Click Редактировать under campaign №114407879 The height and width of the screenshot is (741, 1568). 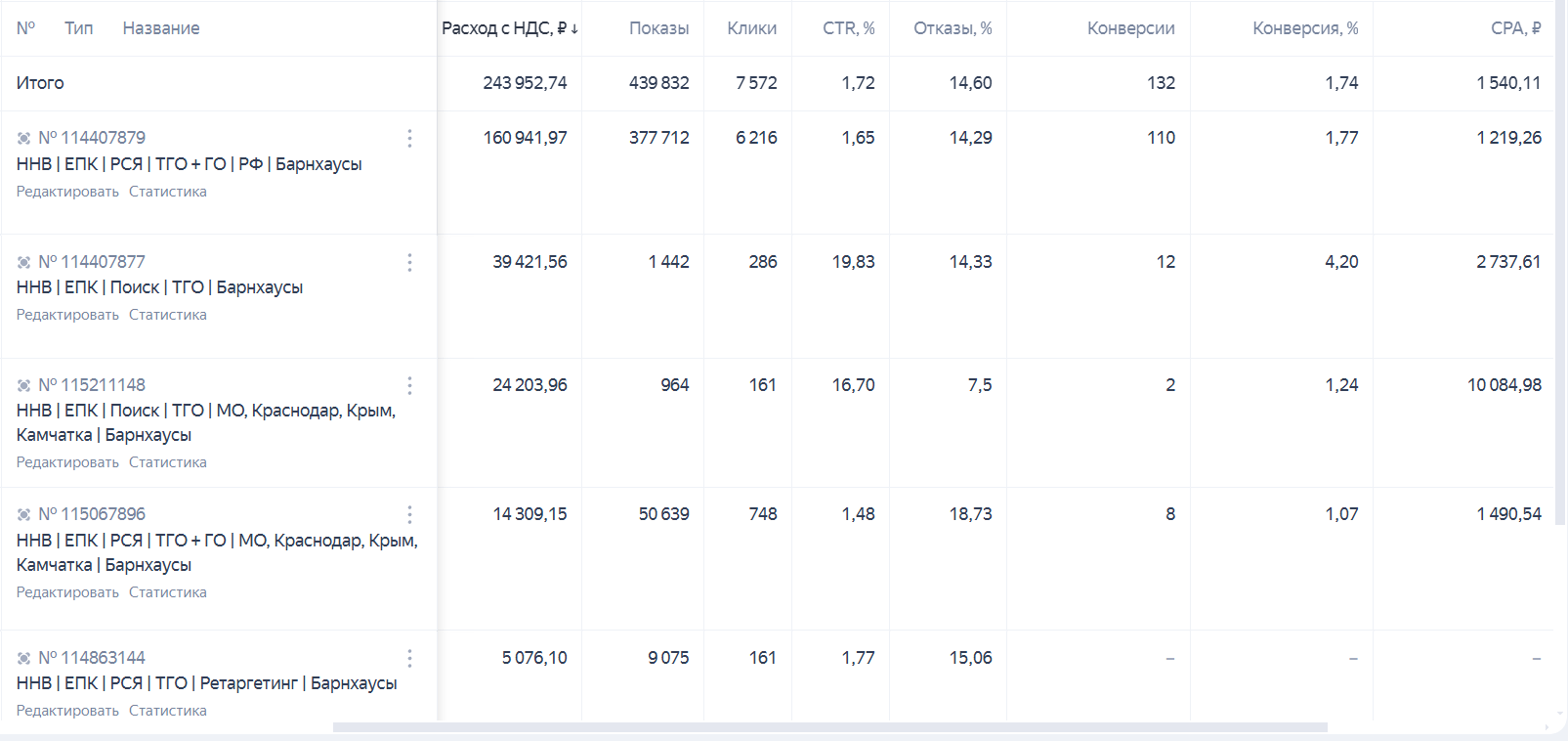tap(67, 192)
